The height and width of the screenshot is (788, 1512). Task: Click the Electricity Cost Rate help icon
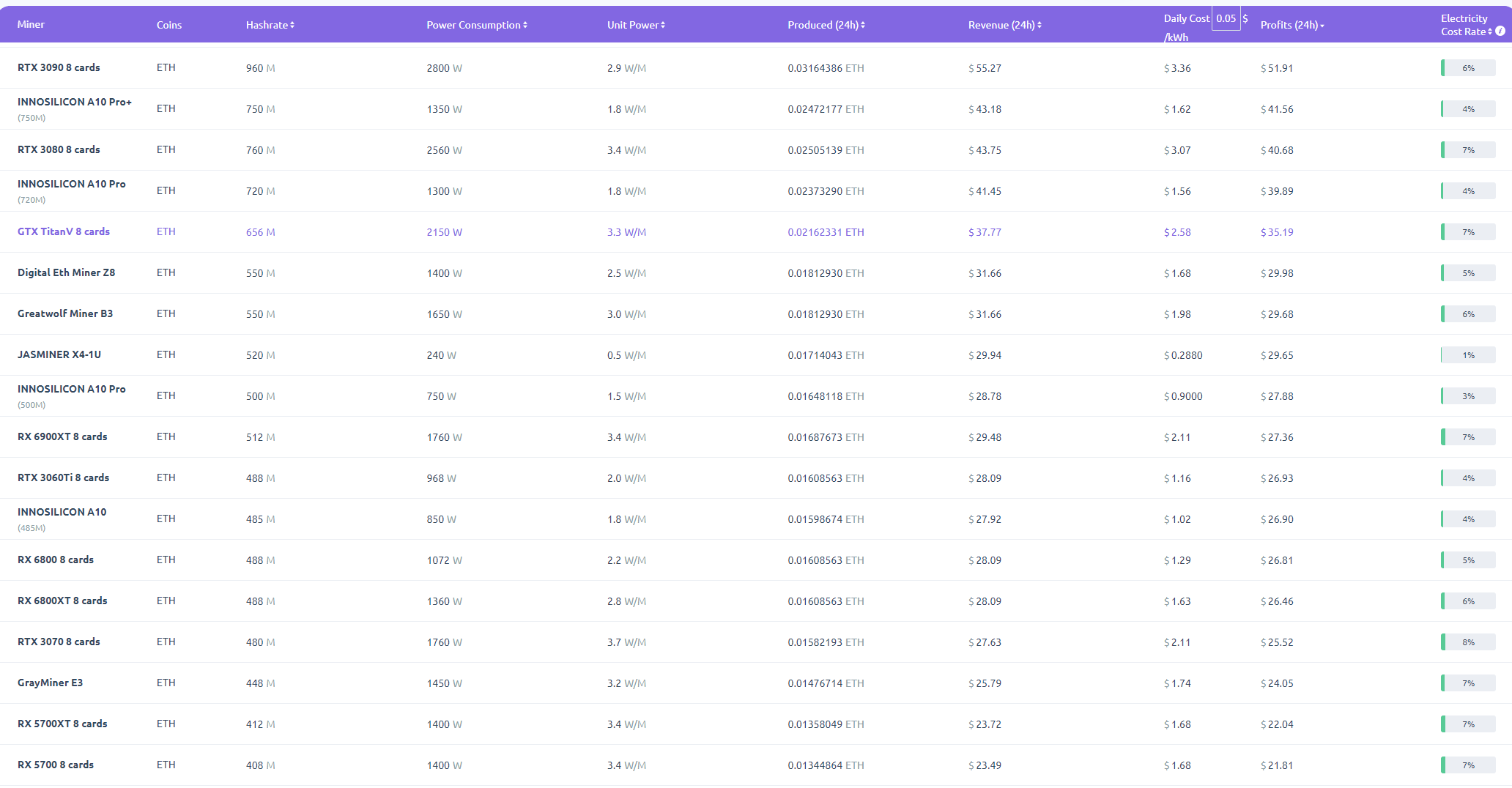tap(1500, 31)
